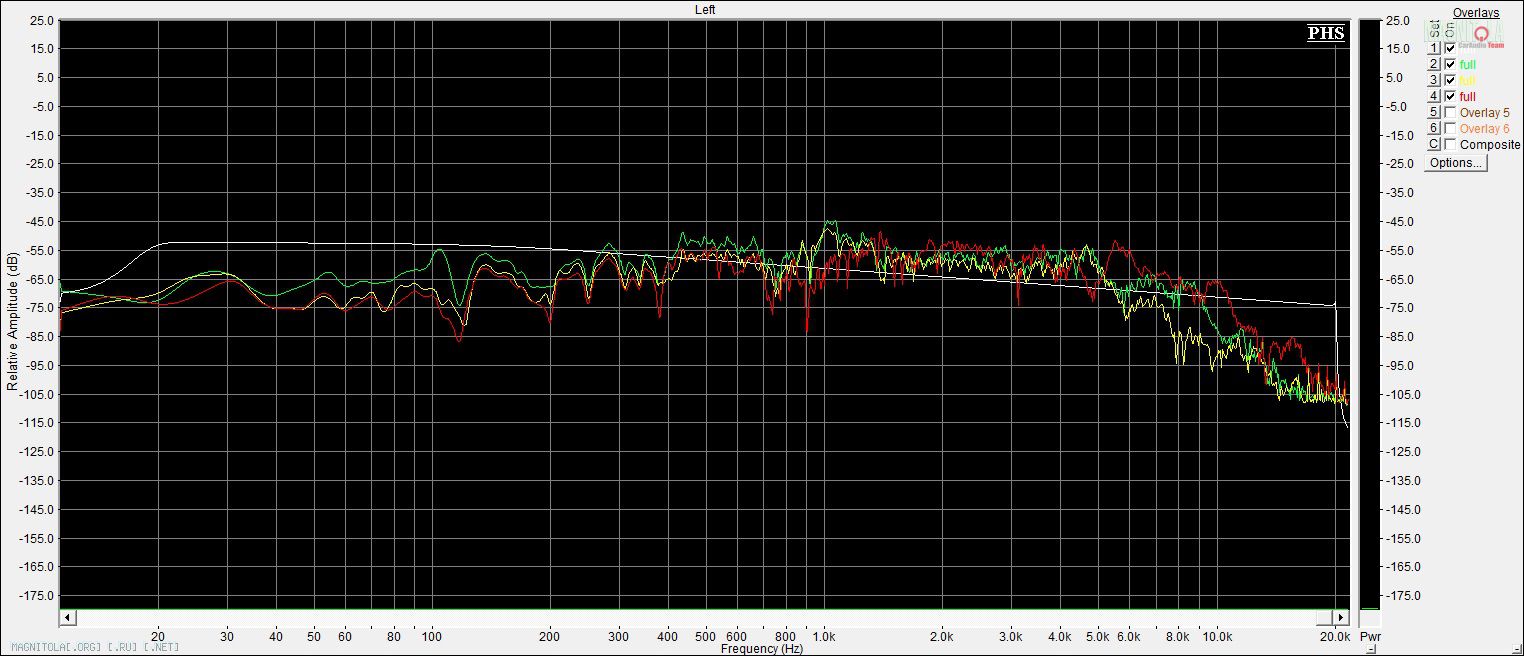Screen dimensions: 1524x656
Task: Click the Set button for overlay 1
Action: (1433, 48)
